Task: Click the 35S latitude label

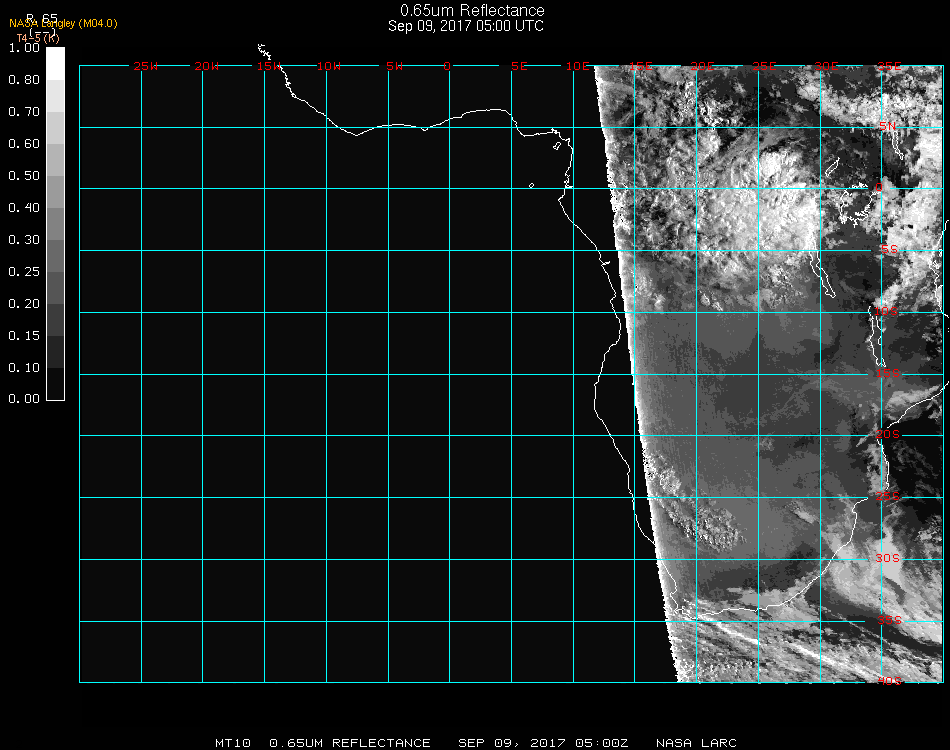Action: click(890, 620)
